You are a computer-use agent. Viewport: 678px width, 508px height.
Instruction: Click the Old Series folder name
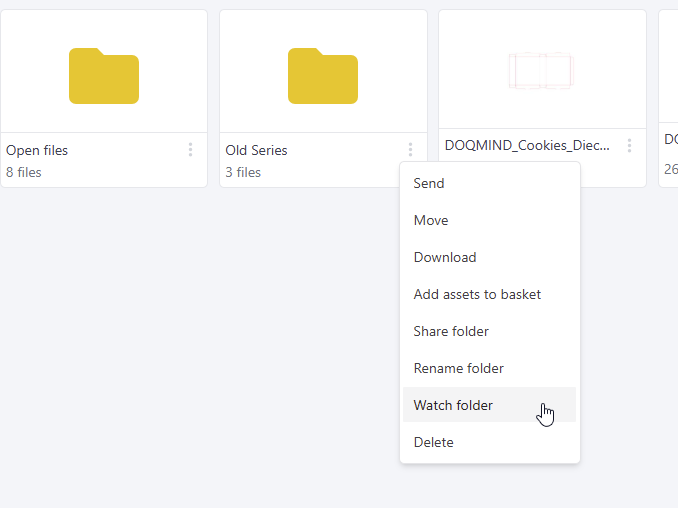(x=256, y=150)
